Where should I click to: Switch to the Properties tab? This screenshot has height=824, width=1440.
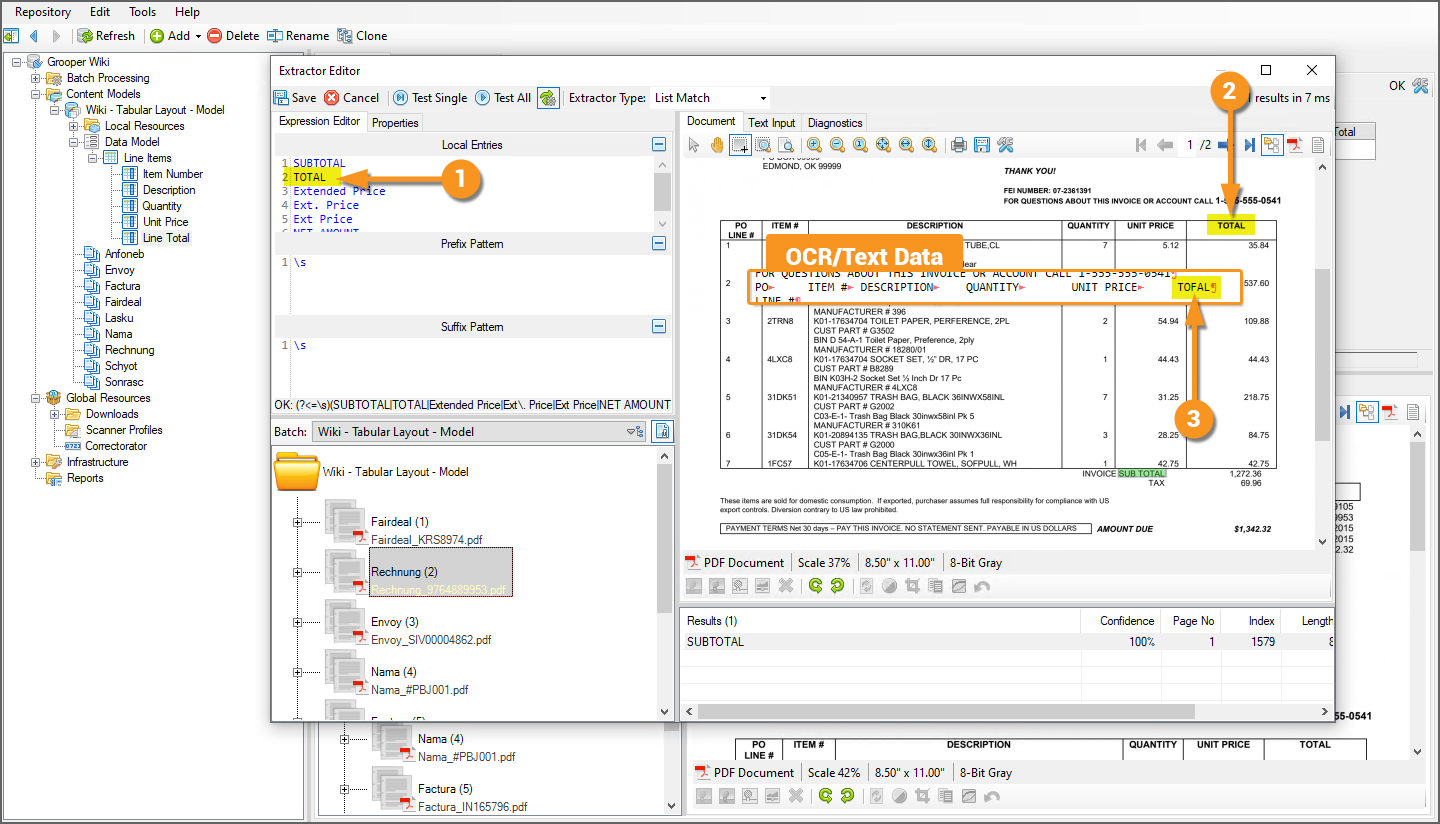395,122
